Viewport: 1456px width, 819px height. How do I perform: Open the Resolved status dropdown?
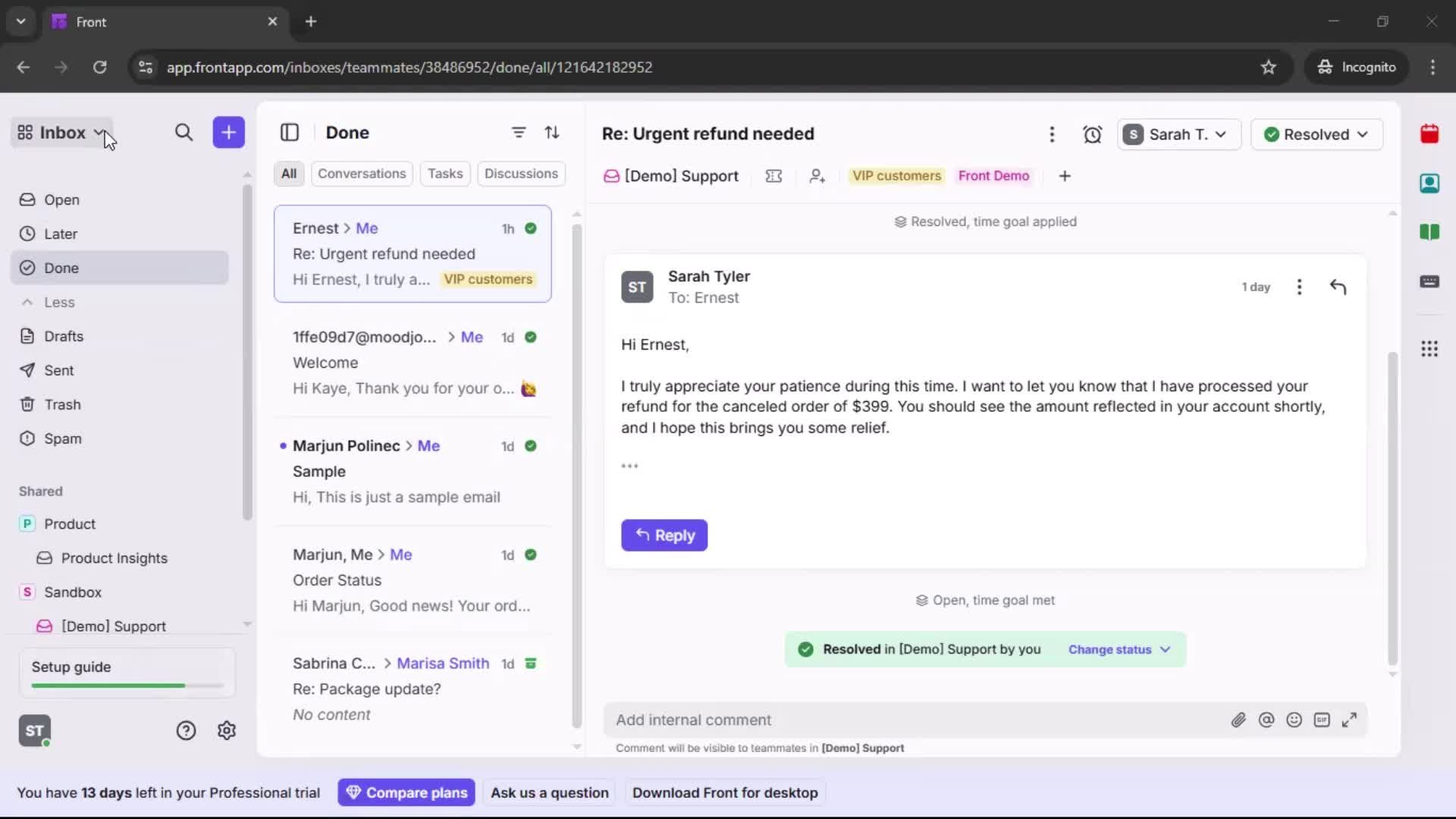[1317, 134]
